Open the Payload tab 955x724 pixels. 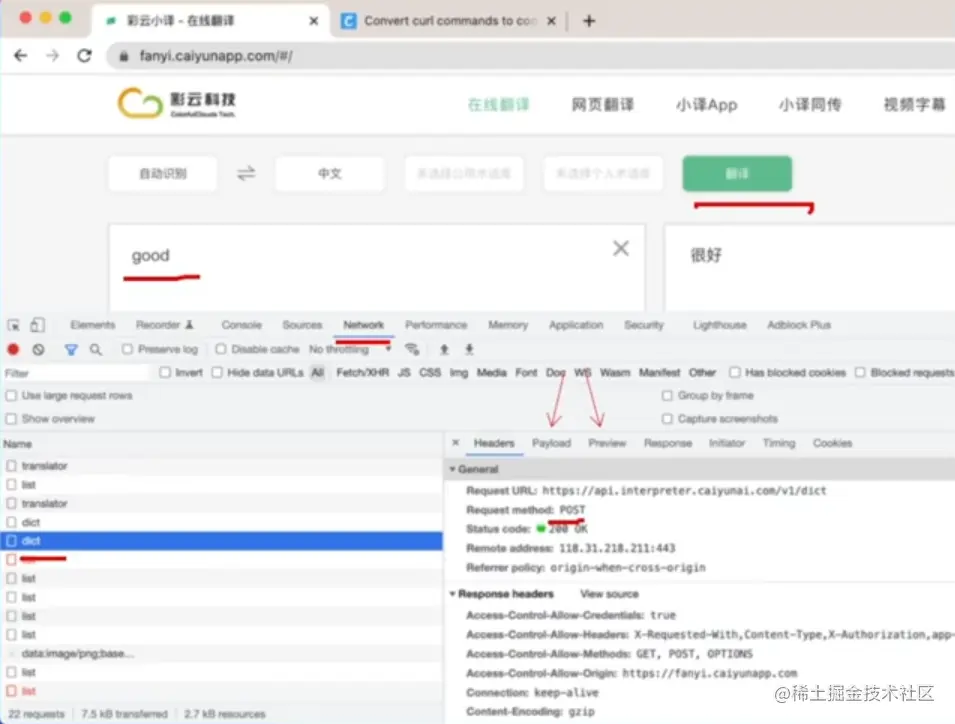point(551,443)
